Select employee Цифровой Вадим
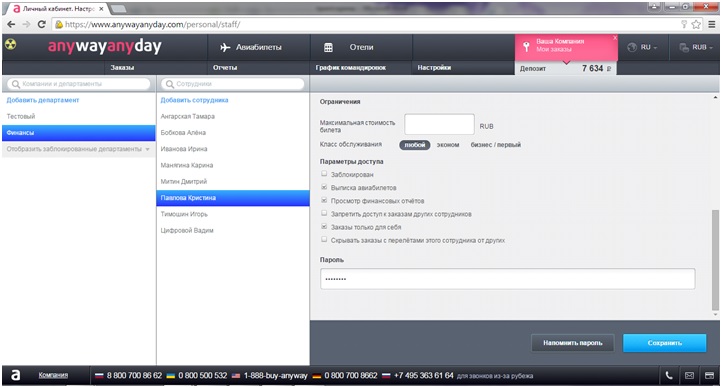The image size is (722, 388). click(x=233, y=230)
